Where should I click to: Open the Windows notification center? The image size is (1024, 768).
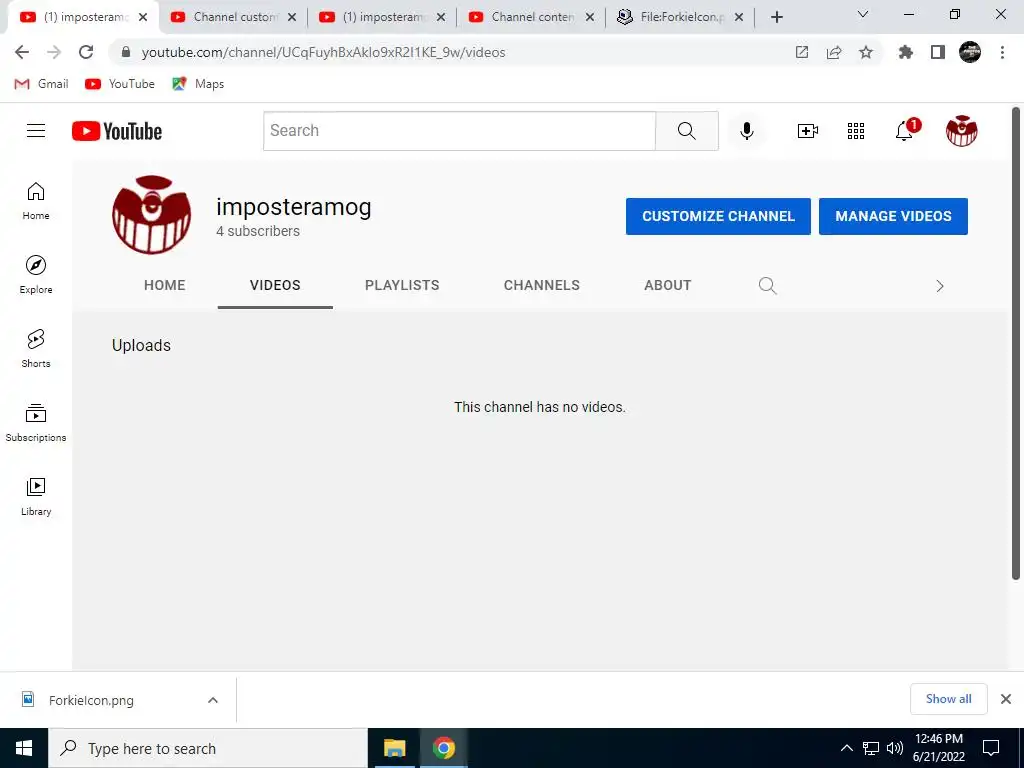click(x=991, y=748)
